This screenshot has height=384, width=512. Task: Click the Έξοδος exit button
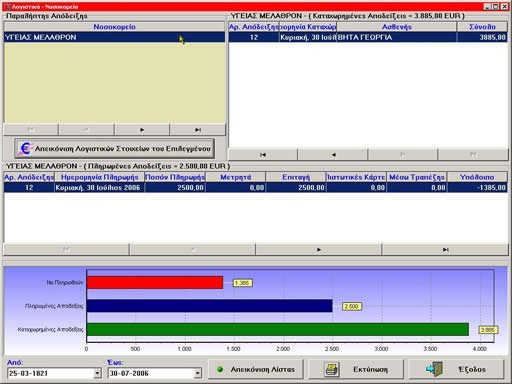pyautogui.click(x=456, y=369)
